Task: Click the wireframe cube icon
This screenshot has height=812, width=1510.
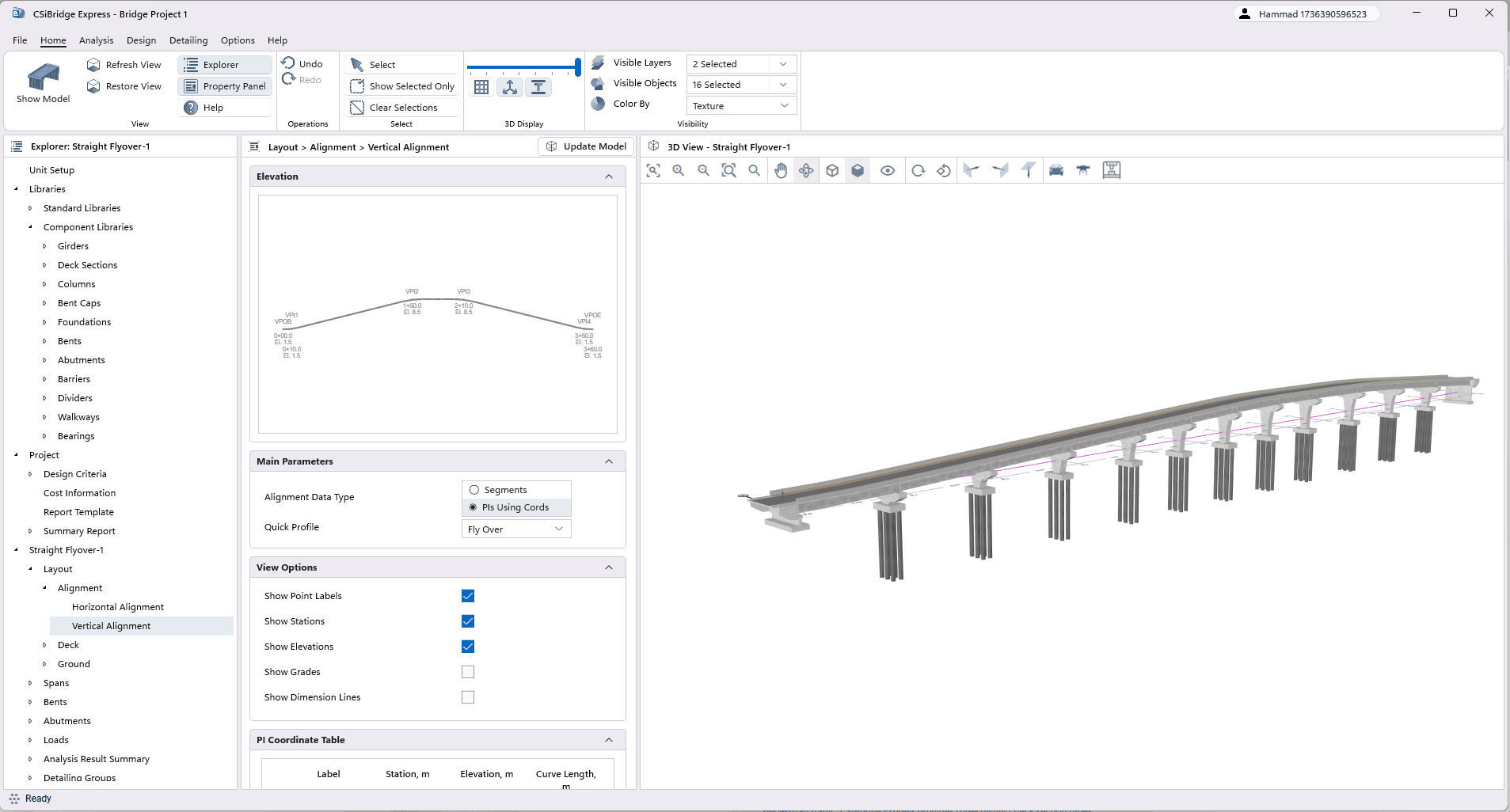Action: tap(832, 170)
